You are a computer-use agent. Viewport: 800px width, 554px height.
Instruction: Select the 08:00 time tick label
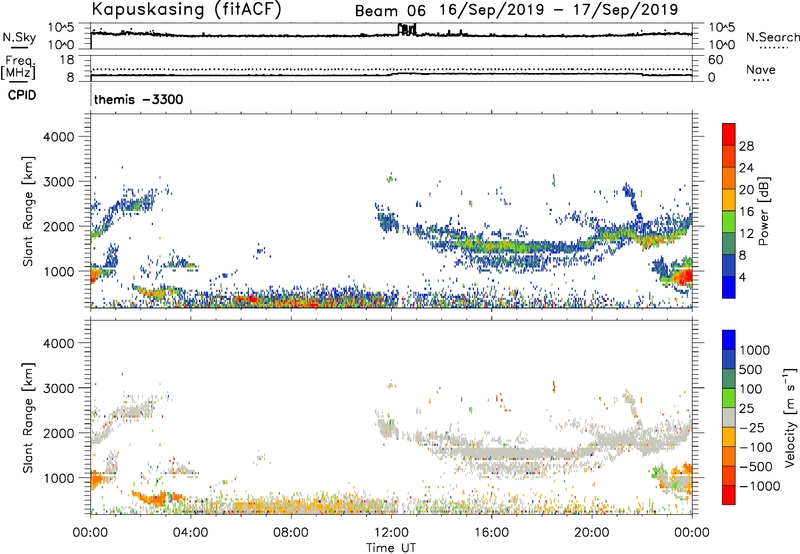pyautogui.click(x=290, y=533)
